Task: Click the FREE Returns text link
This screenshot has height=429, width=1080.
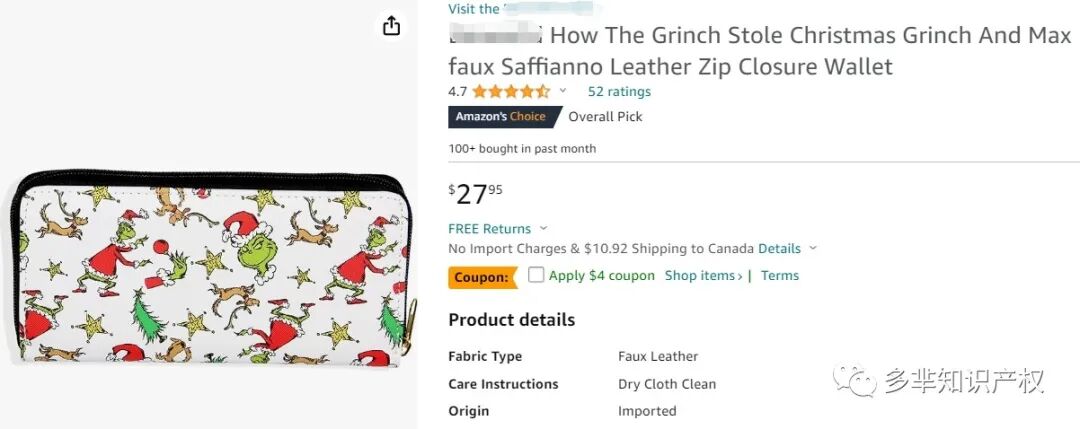Action: (491, 228)
